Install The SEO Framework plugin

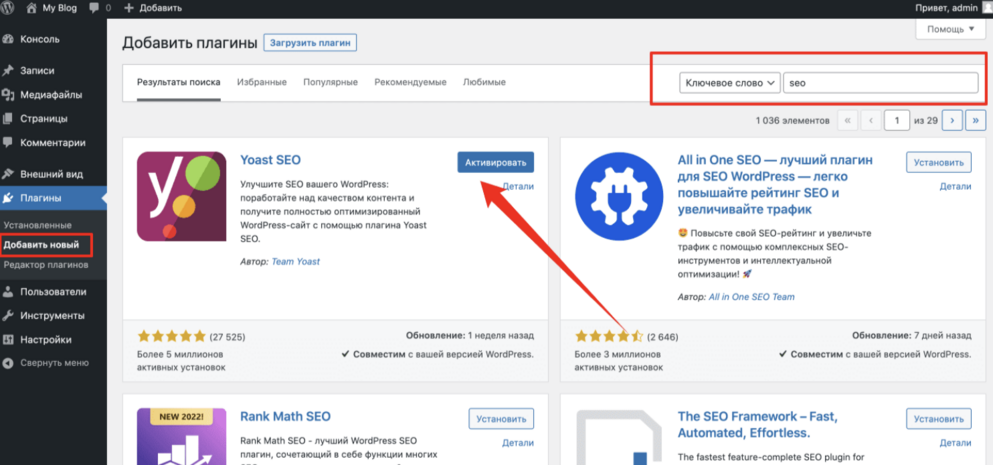click(x=939, y=419)
